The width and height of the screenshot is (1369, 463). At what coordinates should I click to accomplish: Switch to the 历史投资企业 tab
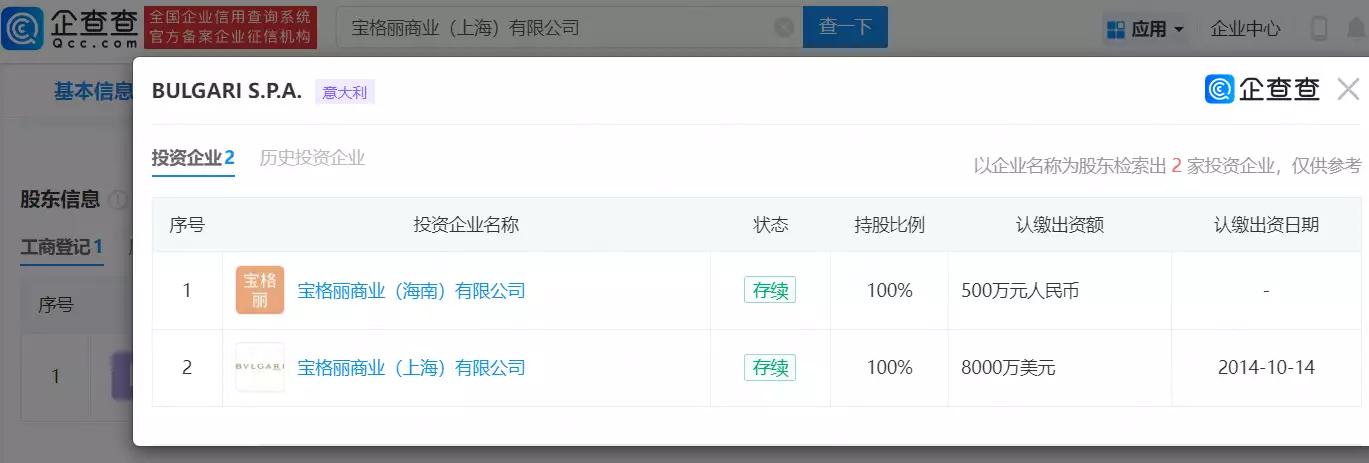click(x=312, y=158)
